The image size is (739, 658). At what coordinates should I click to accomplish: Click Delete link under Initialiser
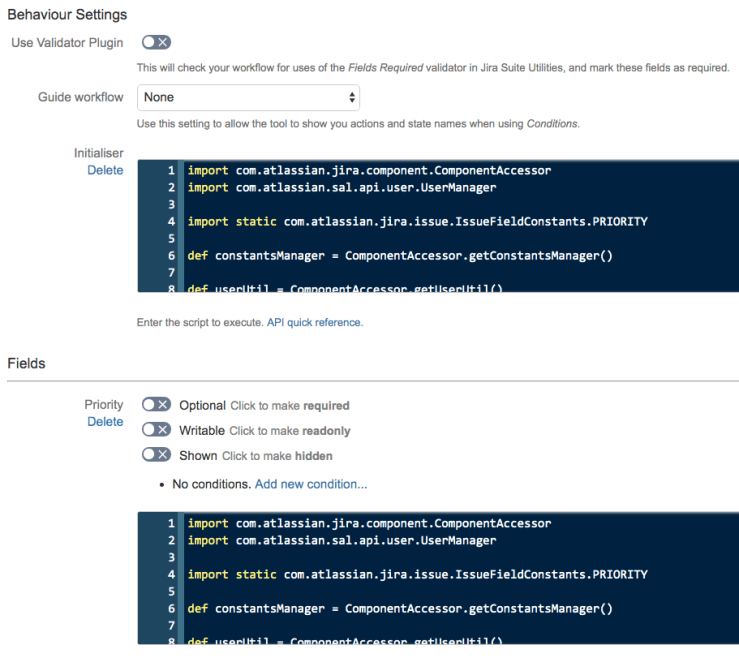[x=105, y=170]
